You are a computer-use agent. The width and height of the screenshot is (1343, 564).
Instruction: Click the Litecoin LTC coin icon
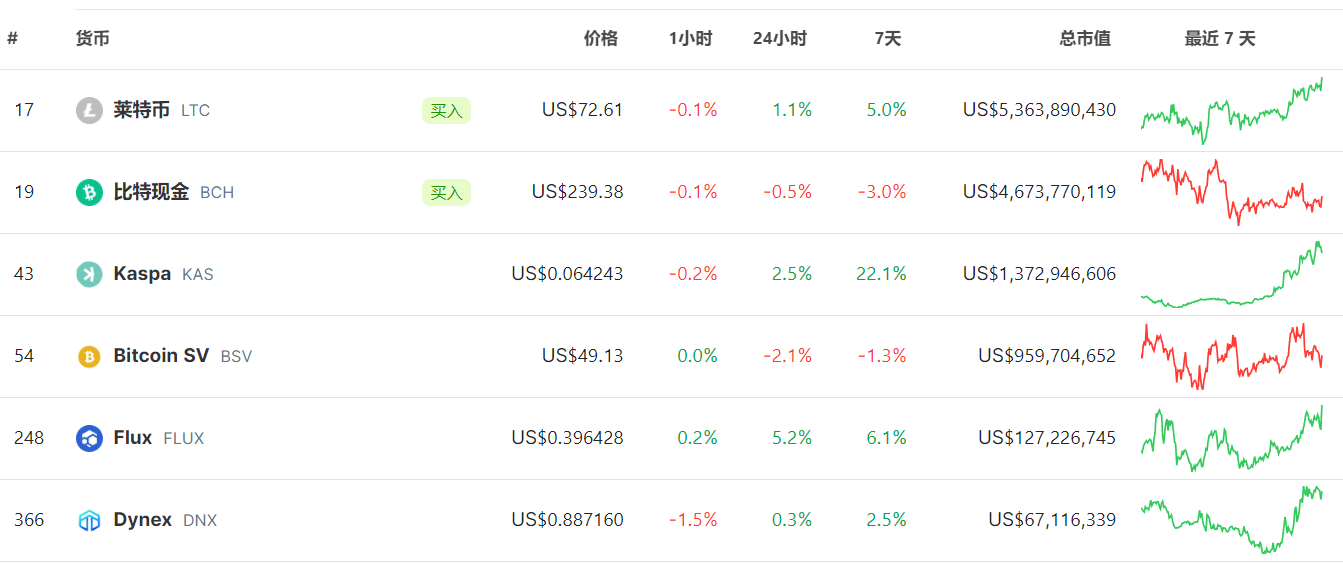89,110
